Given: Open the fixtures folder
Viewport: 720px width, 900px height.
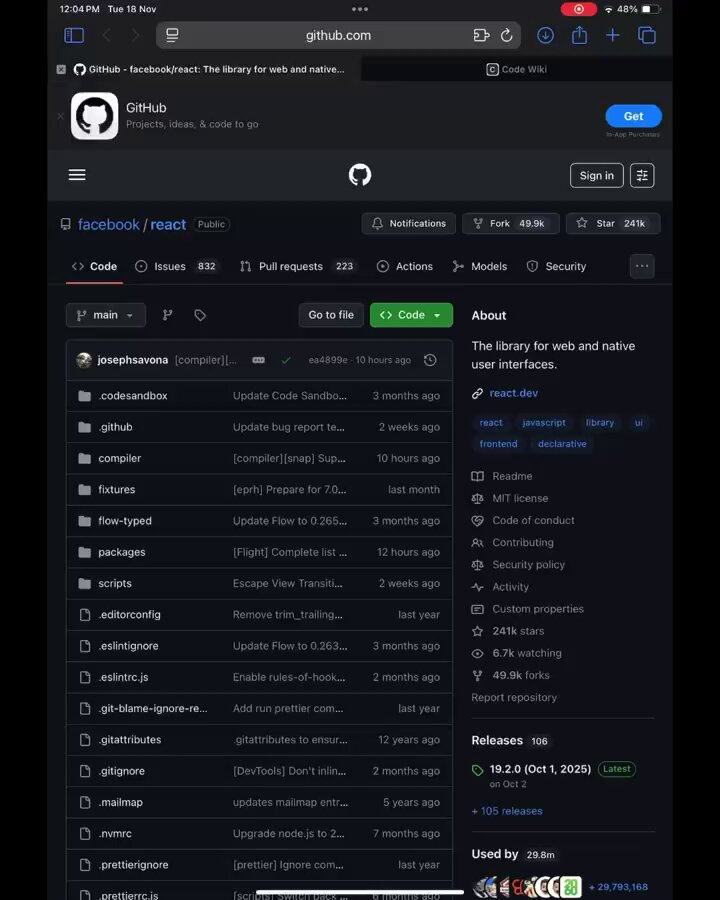Looking at the screenshot, I should [117, 490].
